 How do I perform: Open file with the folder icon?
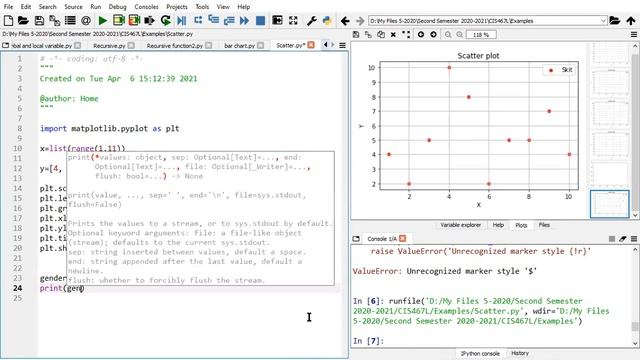coord(23,20)
